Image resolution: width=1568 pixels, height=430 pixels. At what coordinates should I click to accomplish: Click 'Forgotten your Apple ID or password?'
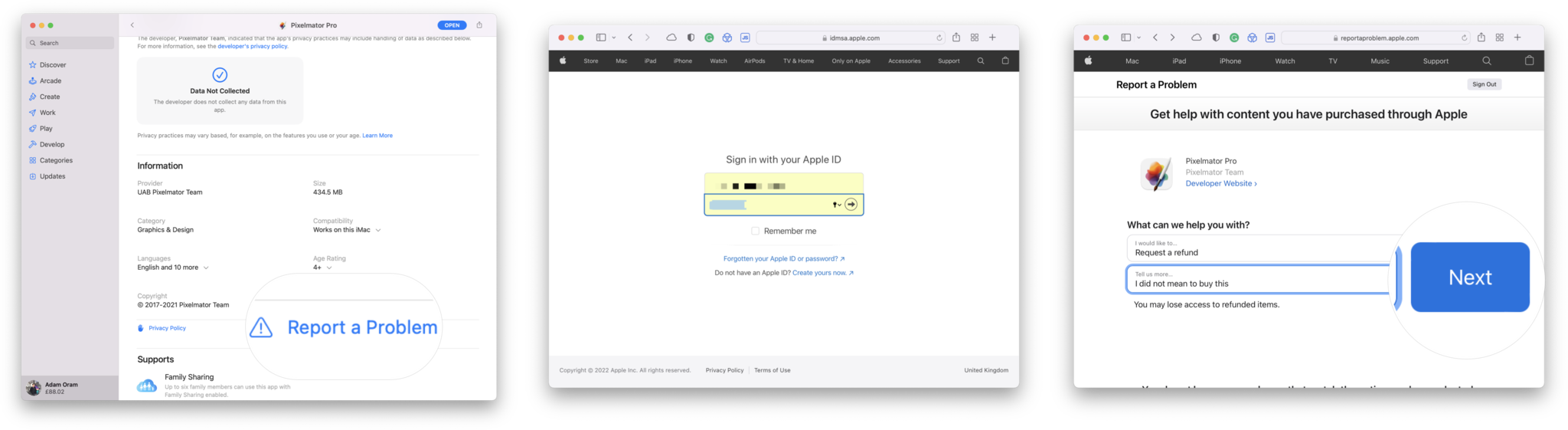click(784, 259)
